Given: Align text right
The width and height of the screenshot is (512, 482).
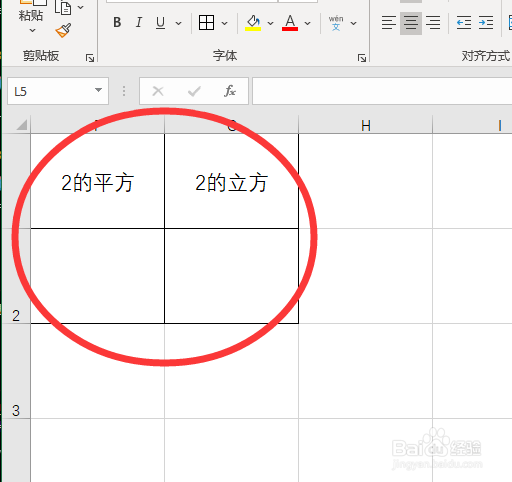Looking at the screenshot, I should (433, 23).
